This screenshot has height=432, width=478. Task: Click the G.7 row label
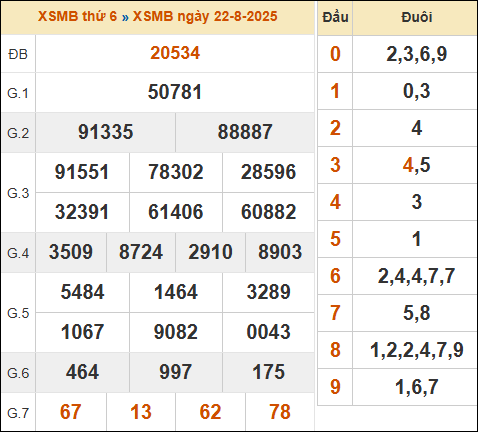18,413
